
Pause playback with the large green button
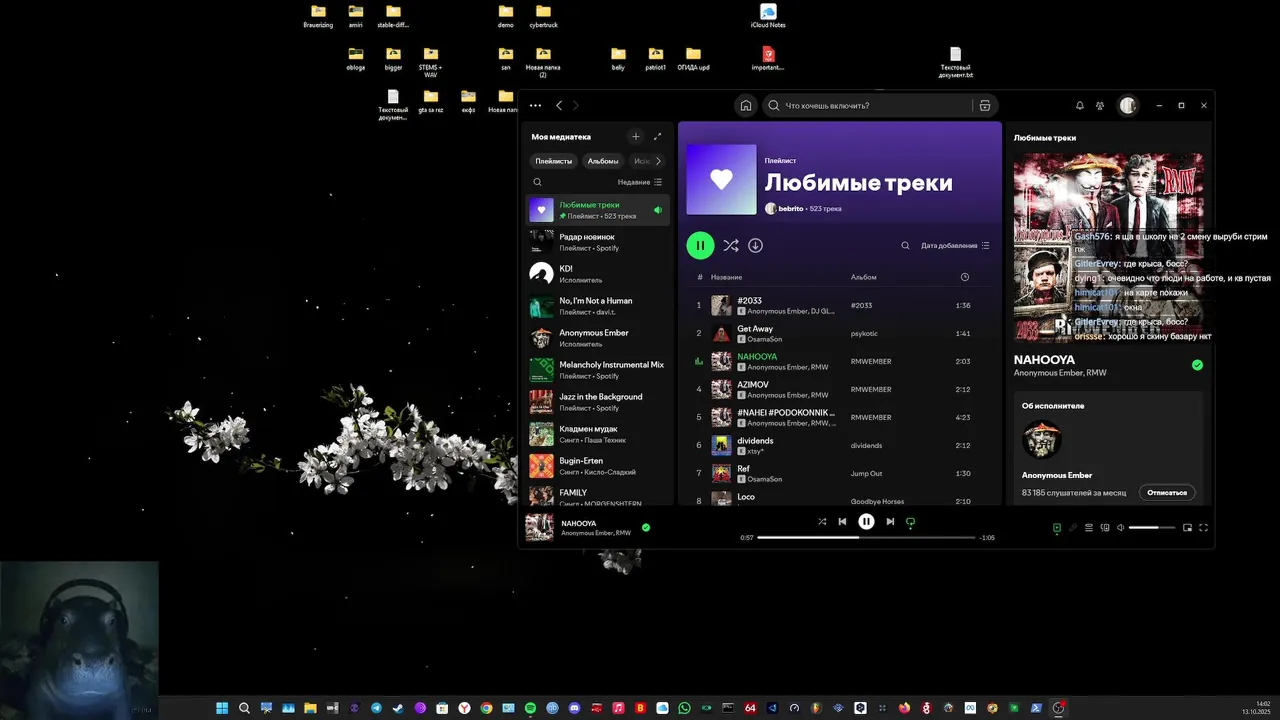(700, 245)
